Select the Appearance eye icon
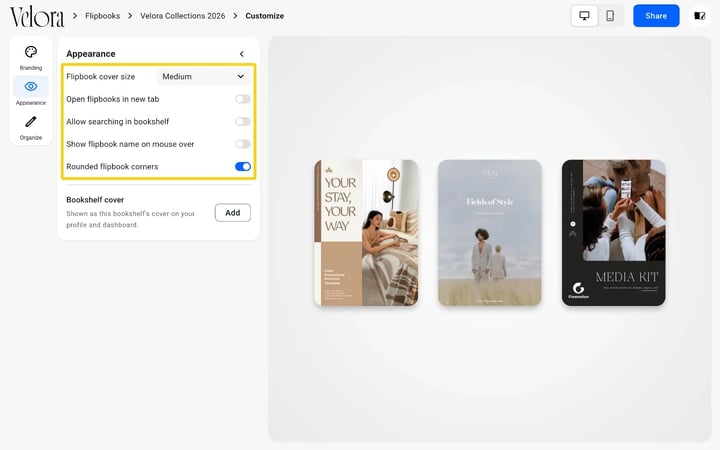720x450 pixels. tap(31, 87)
